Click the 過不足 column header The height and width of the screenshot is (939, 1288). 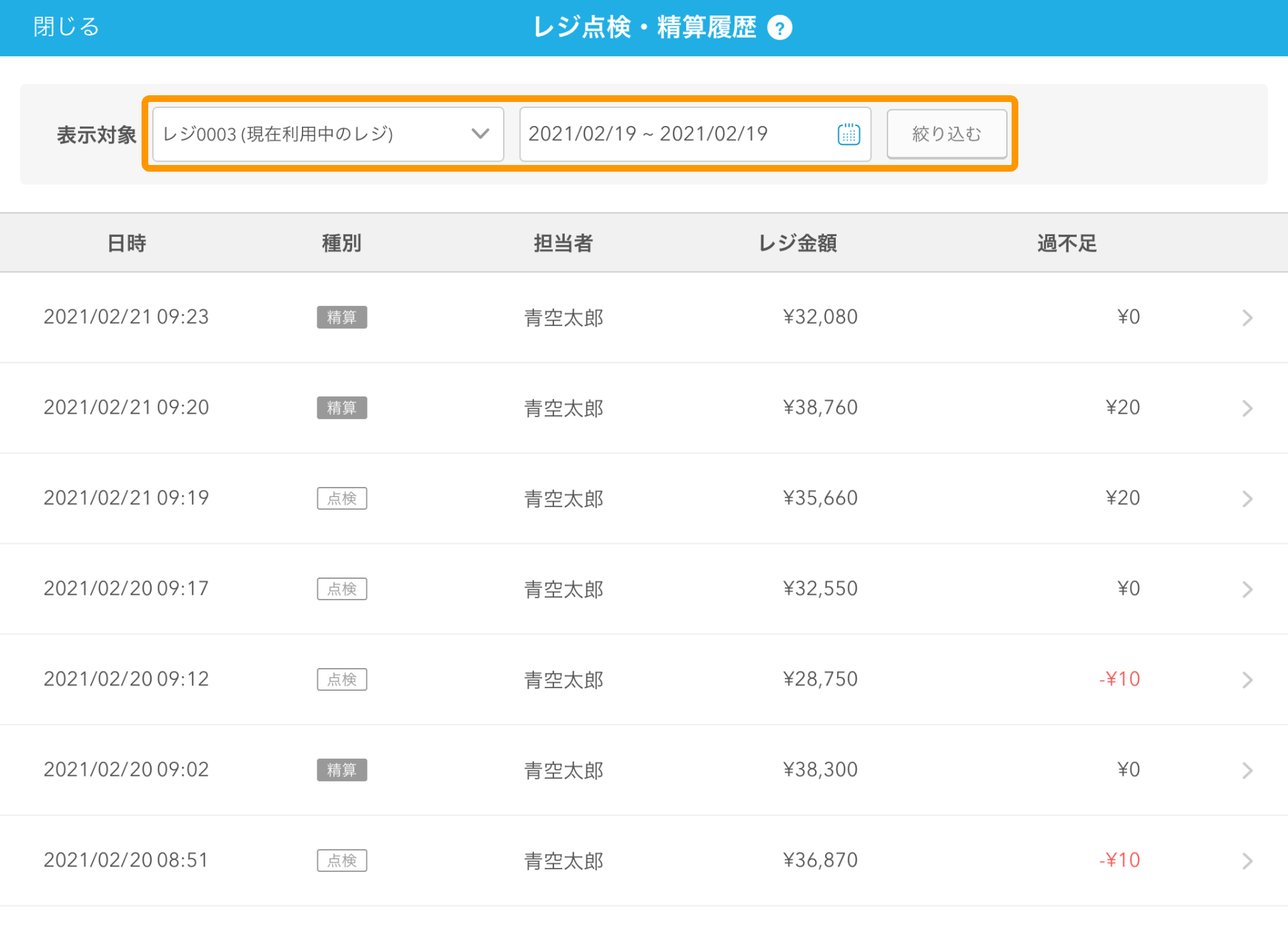1067,243
